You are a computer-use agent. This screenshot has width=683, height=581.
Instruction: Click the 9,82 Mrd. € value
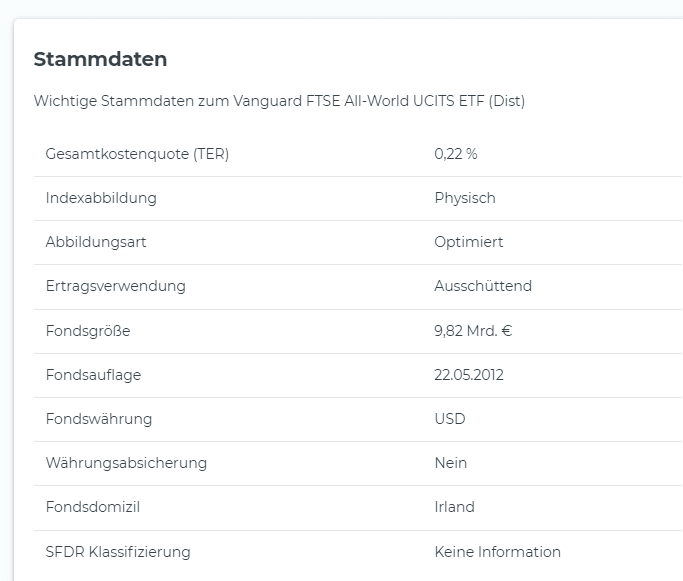pyautogui.click(x=473, y=331)
